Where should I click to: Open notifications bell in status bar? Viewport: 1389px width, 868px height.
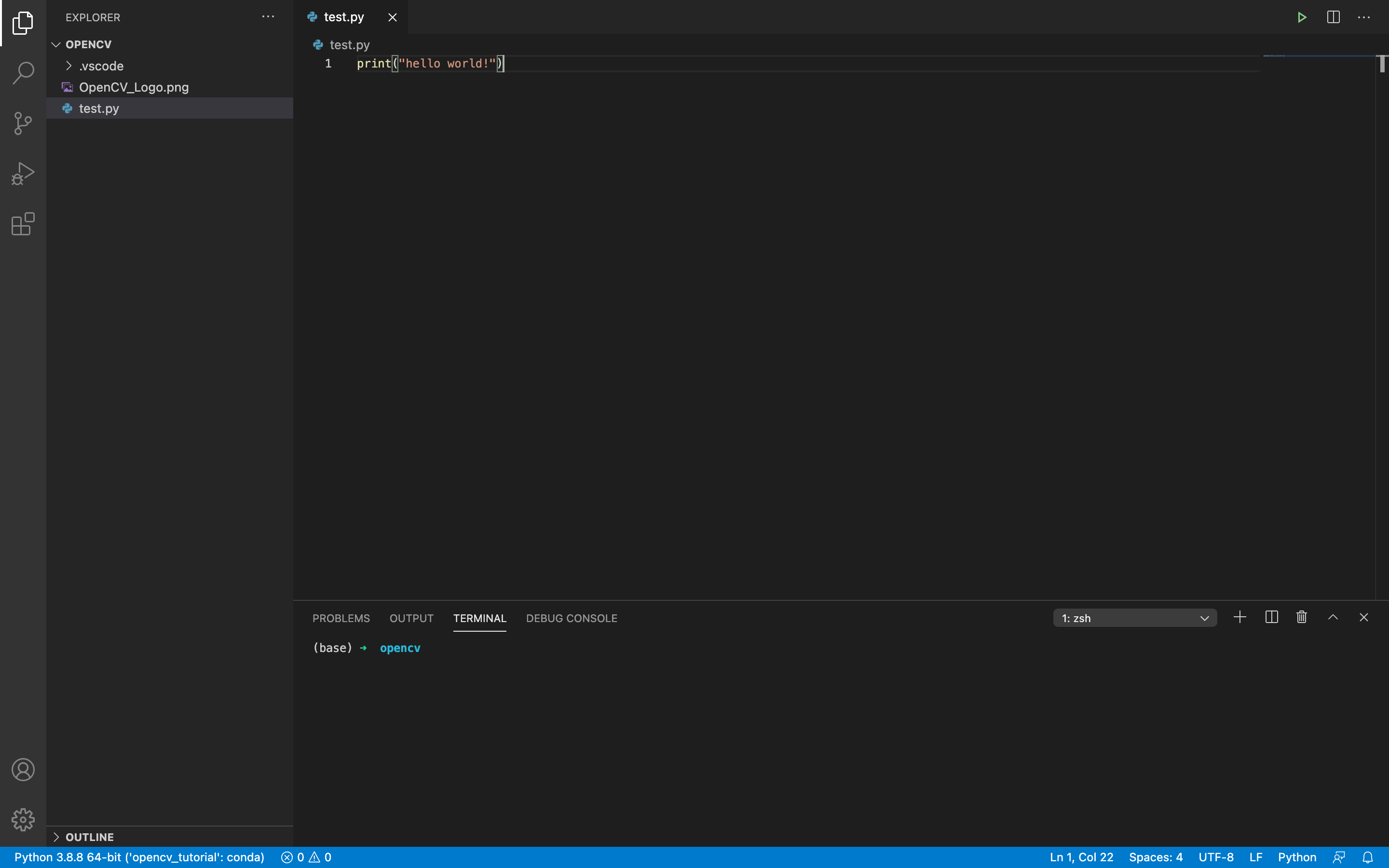pyautogui.click(x=1368, y=857)
